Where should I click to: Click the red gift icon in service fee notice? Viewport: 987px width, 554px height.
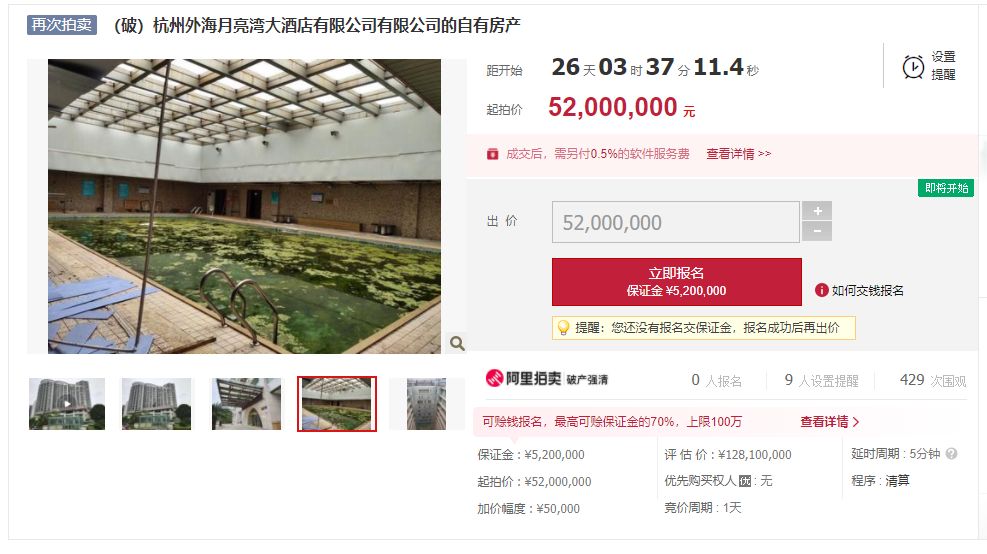coord(492,154)
